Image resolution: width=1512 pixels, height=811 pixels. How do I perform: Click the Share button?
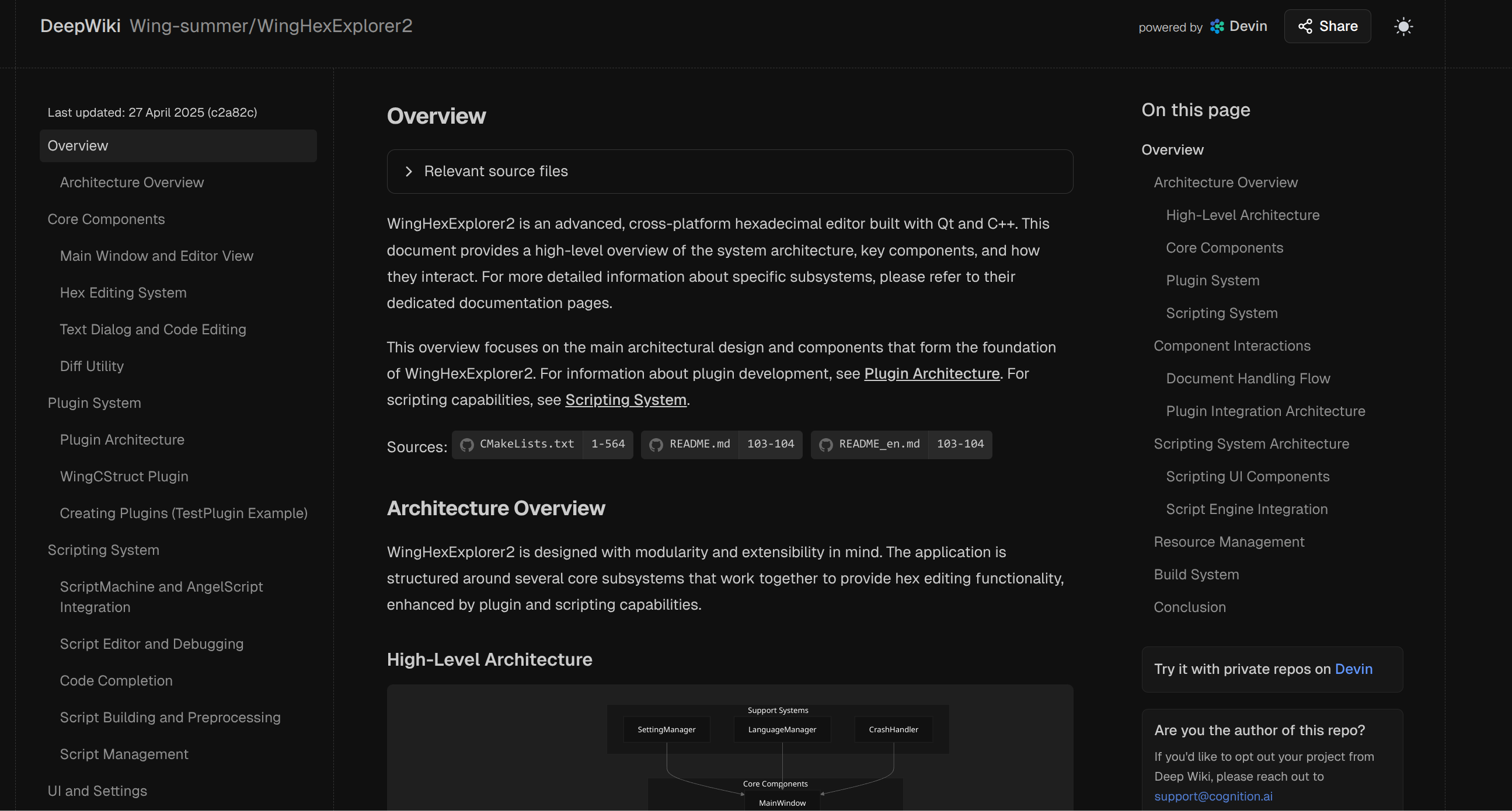pos(1327,26)
